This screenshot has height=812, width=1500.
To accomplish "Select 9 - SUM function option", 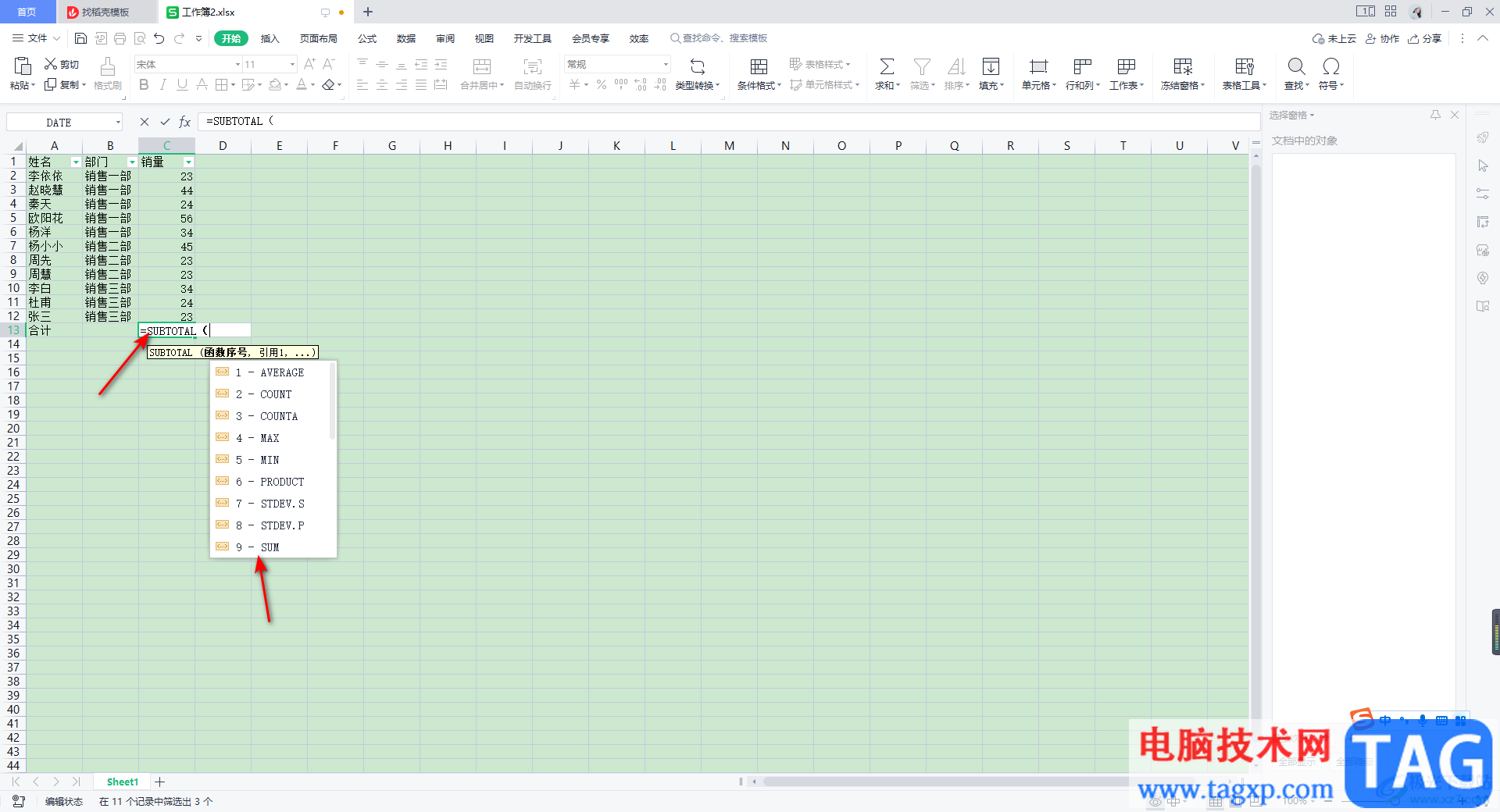I will coord(273,547).
